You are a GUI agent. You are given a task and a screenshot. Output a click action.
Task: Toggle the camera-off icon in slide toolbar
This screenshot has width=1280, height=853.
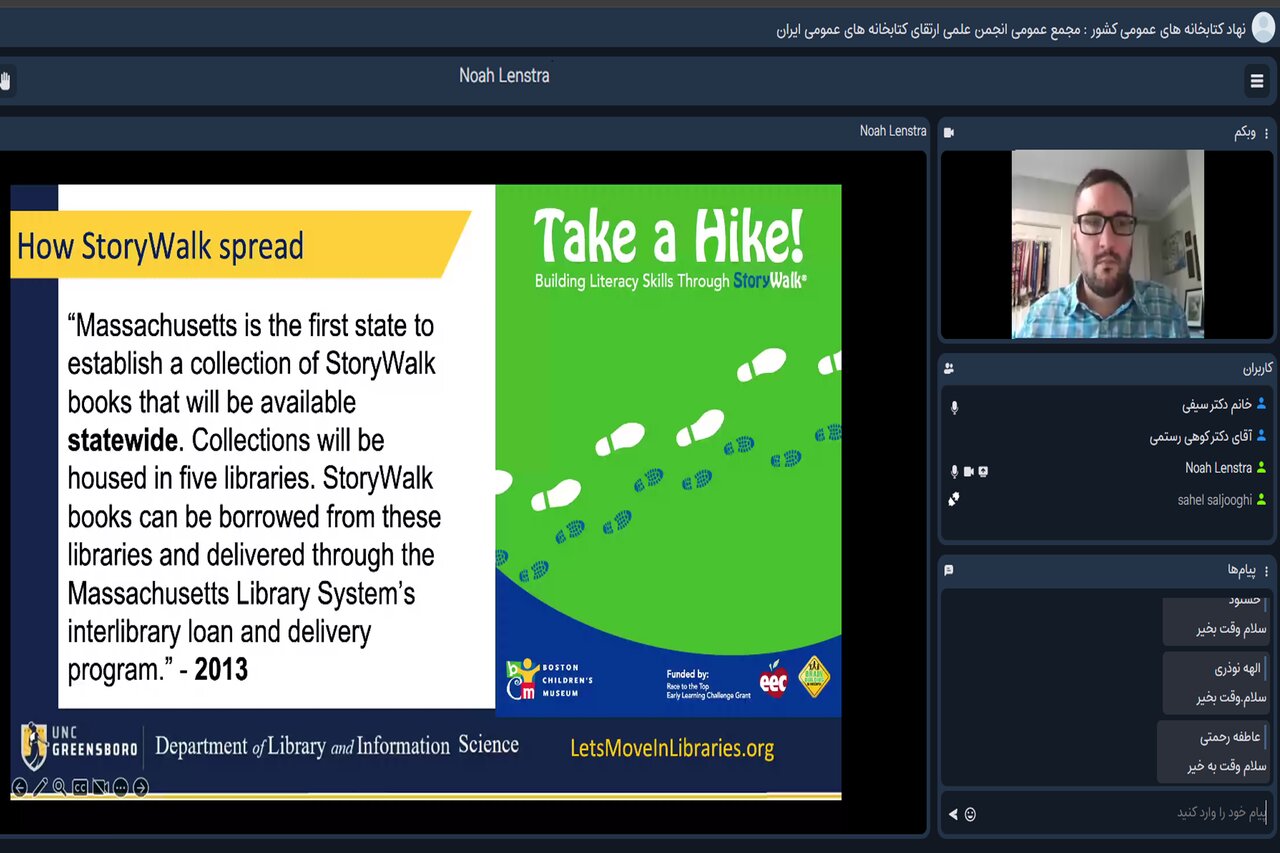coord(100,787)
